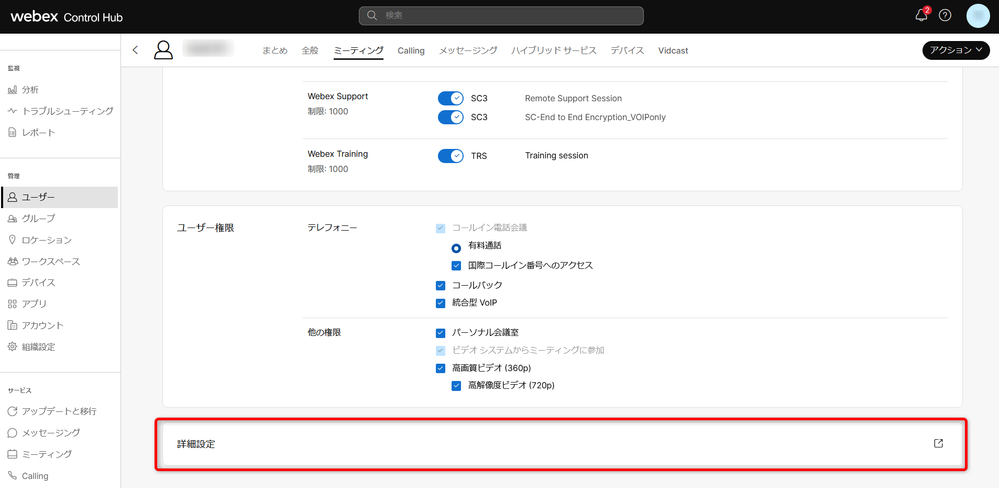Open ロケーション in the sidebar
Image resolution: width=999 pixels, height=488 pixels.
[40, 240]
